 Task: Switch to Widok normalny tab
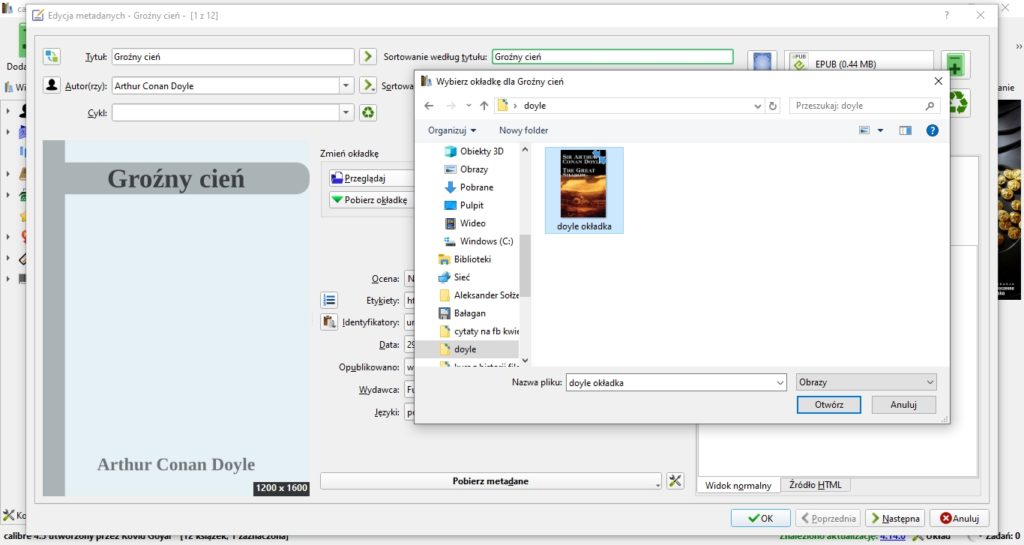pyautogui.click(x=738, y=485)
